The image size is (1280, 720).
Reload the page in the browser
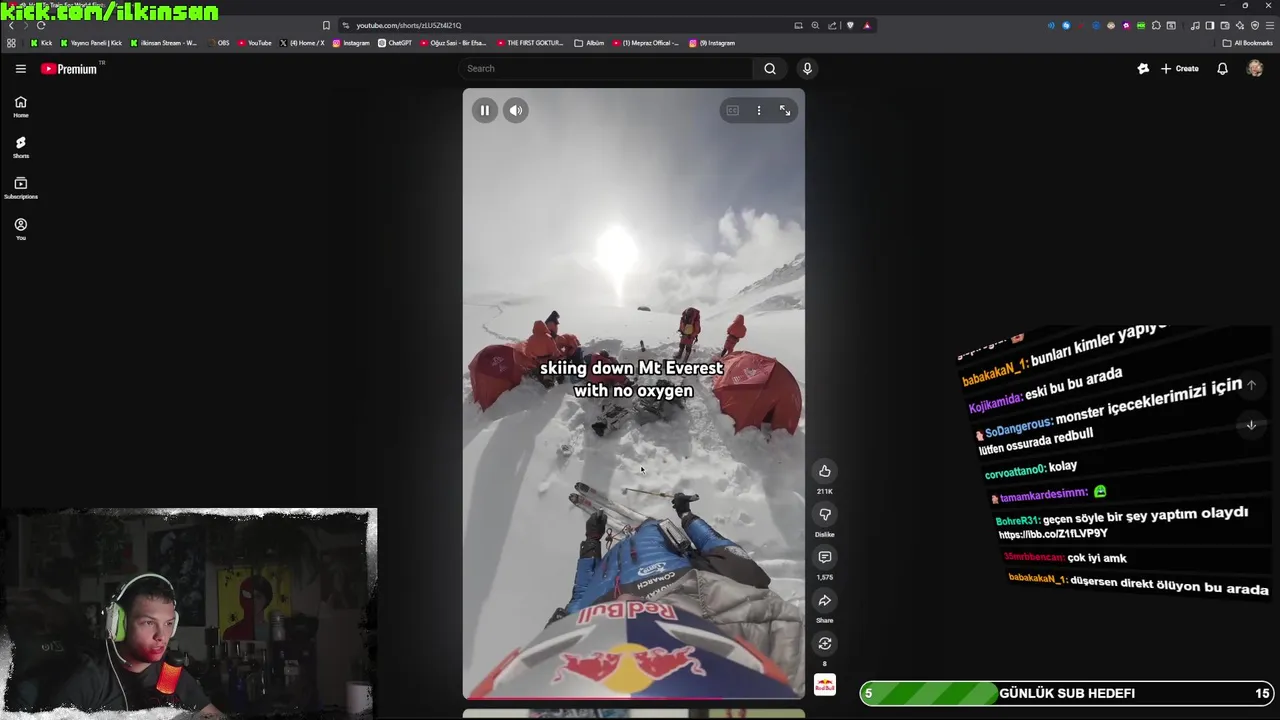coord(40,25)
